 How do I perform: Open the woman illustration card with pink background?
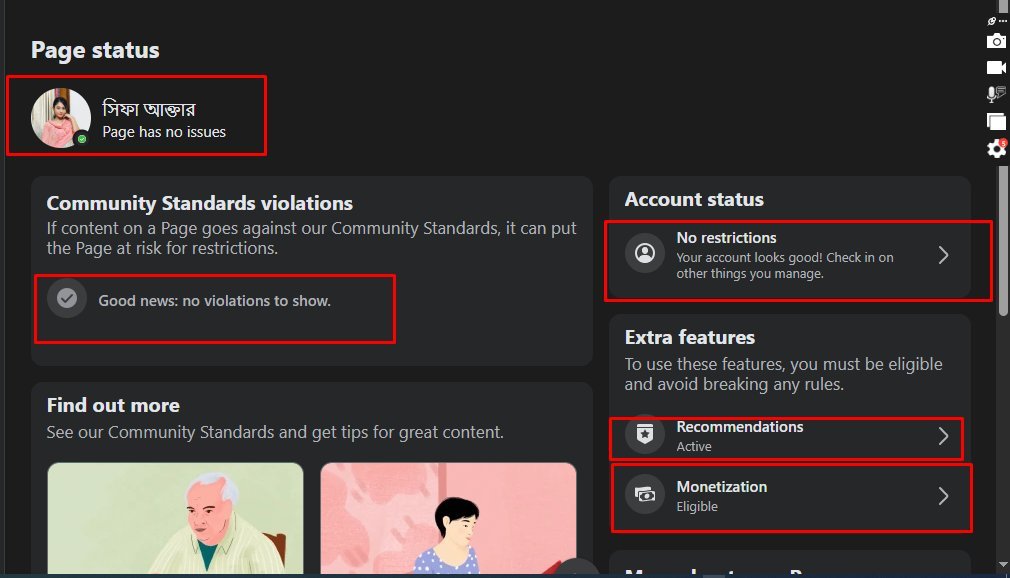click(x=448, y=518)
